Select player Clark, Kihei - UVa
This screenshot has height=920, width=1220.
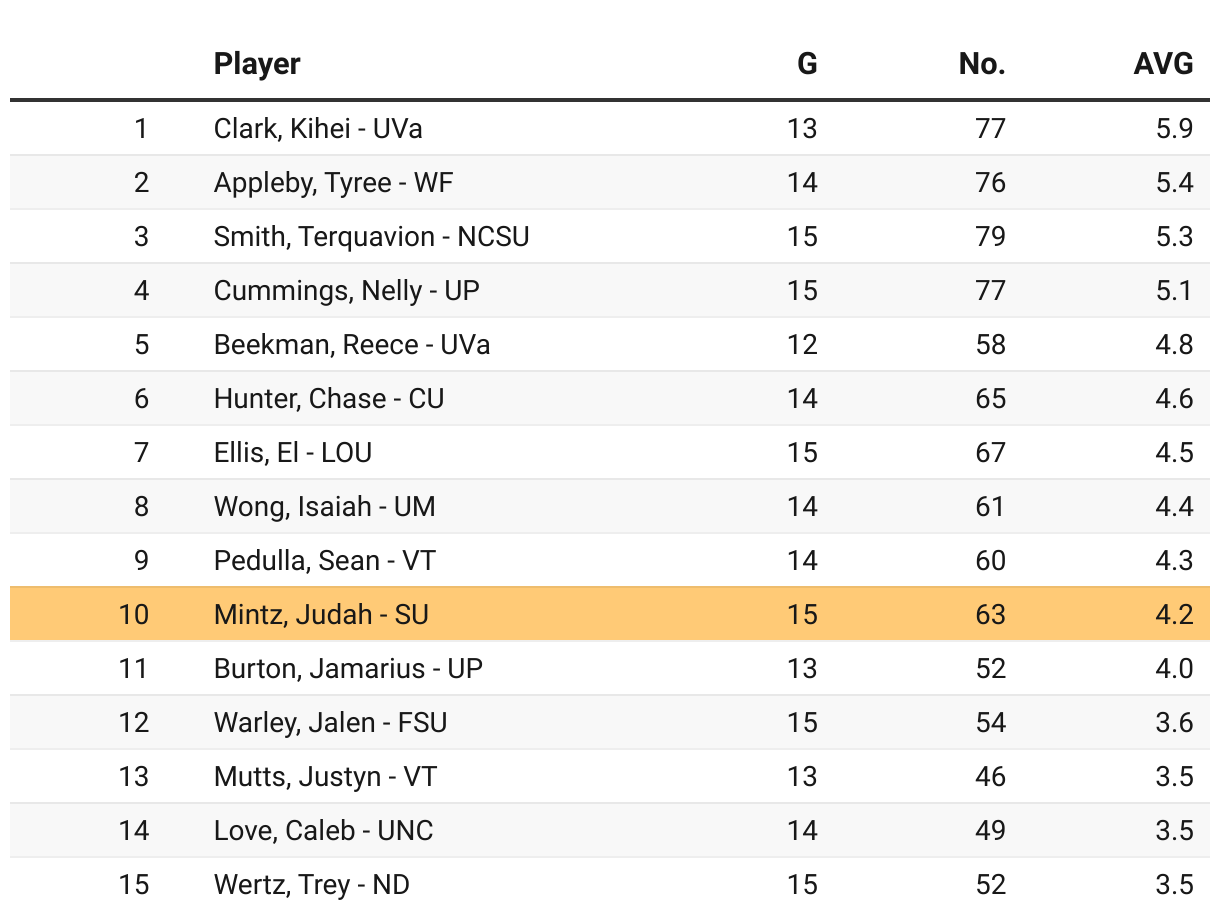click(x=318, y=129)
